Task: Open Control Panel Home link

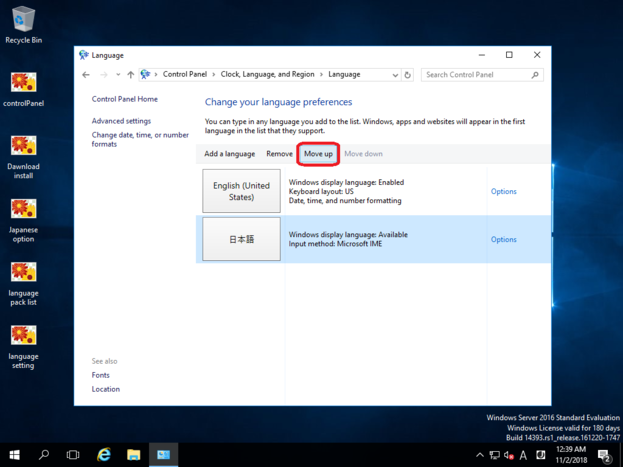Action: [x=124, y=99]
